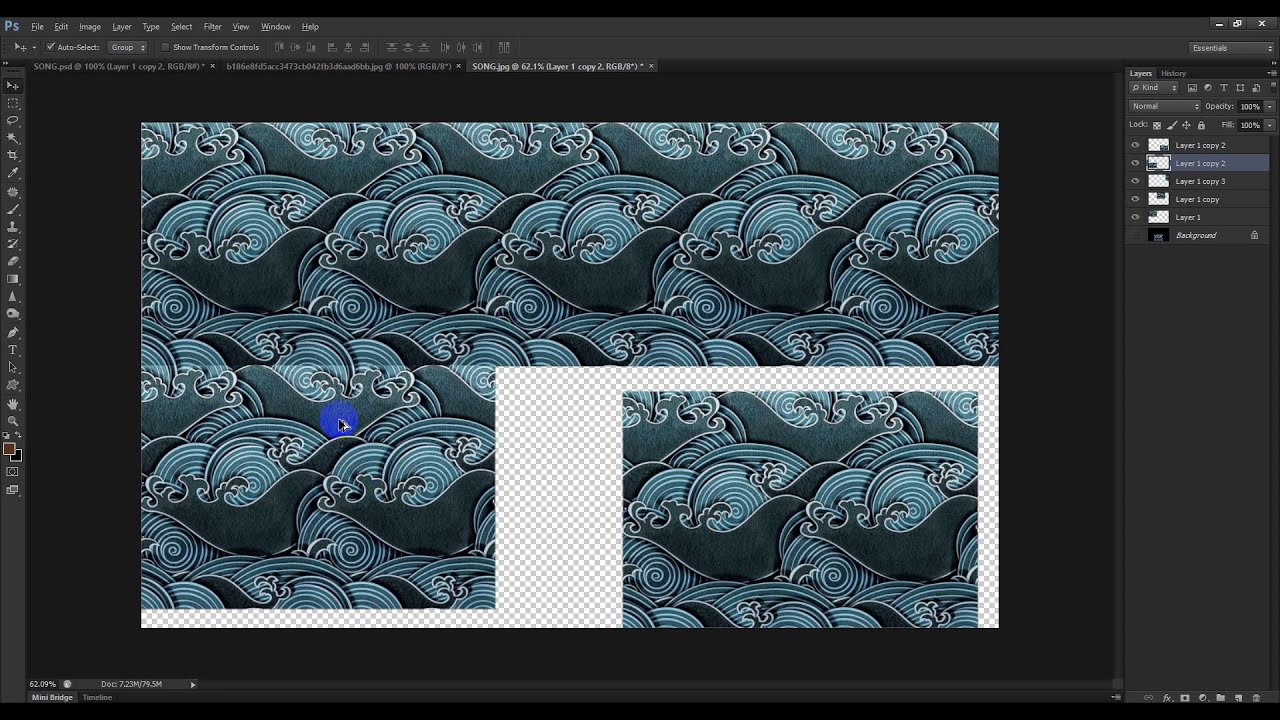Viewport: 1280px width, 720px height.
Task: Change screen mode icon in toolbox
Action: (x=13, y=490)
